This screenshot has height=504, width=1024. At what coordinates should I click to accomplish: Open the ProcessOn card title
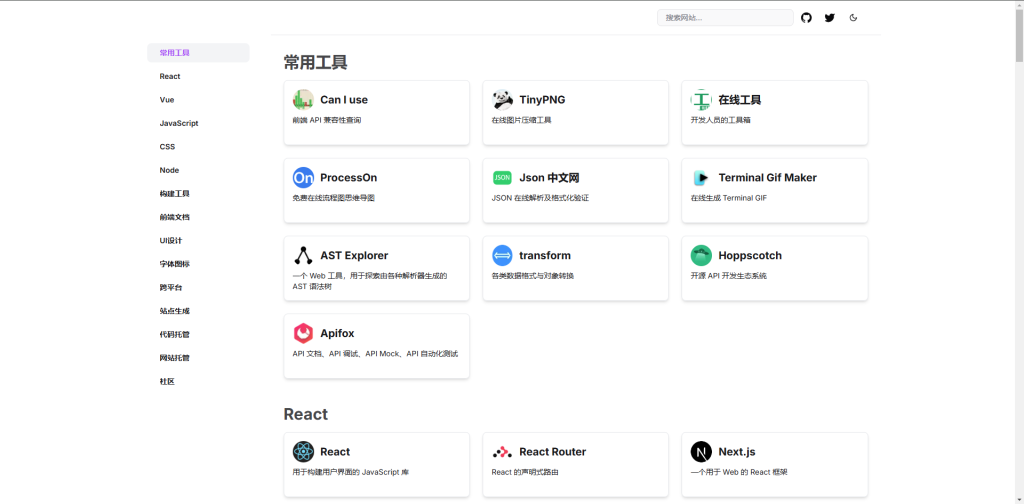coord(348,178)
